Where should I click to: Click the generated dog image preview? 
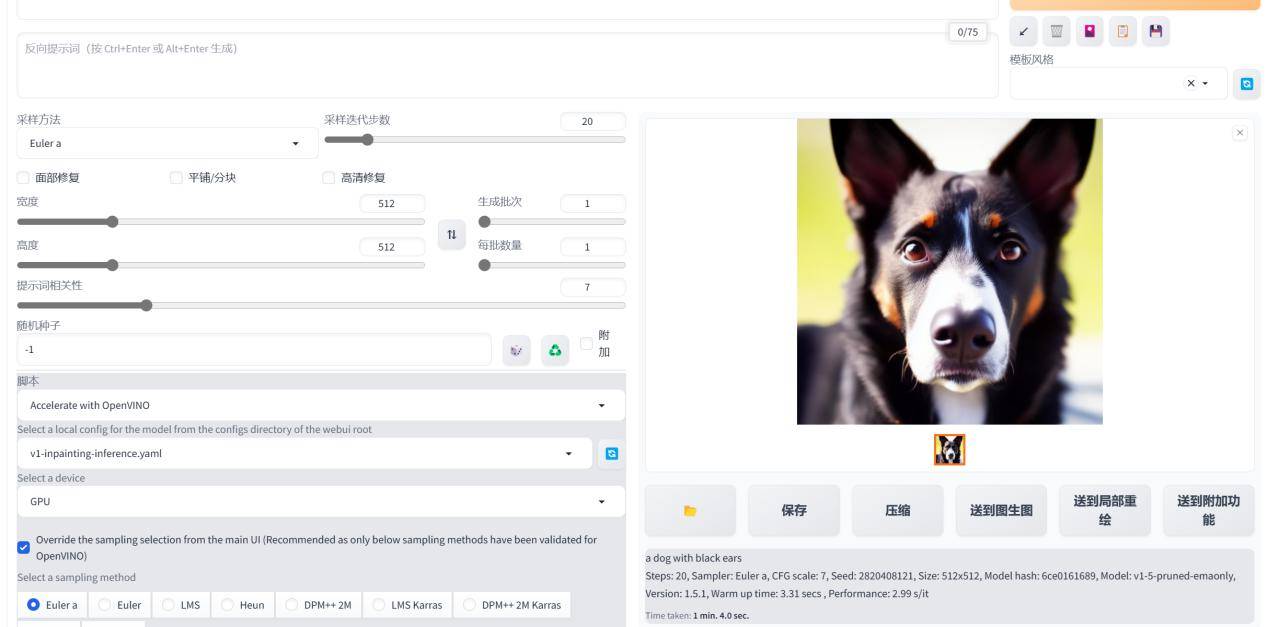(949, 272)
